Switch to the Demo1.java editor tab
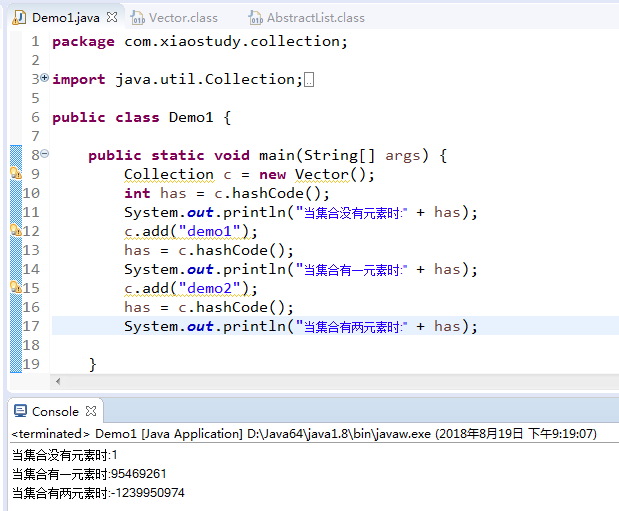This screenshot has height=511, width=619. click(65, 18)
